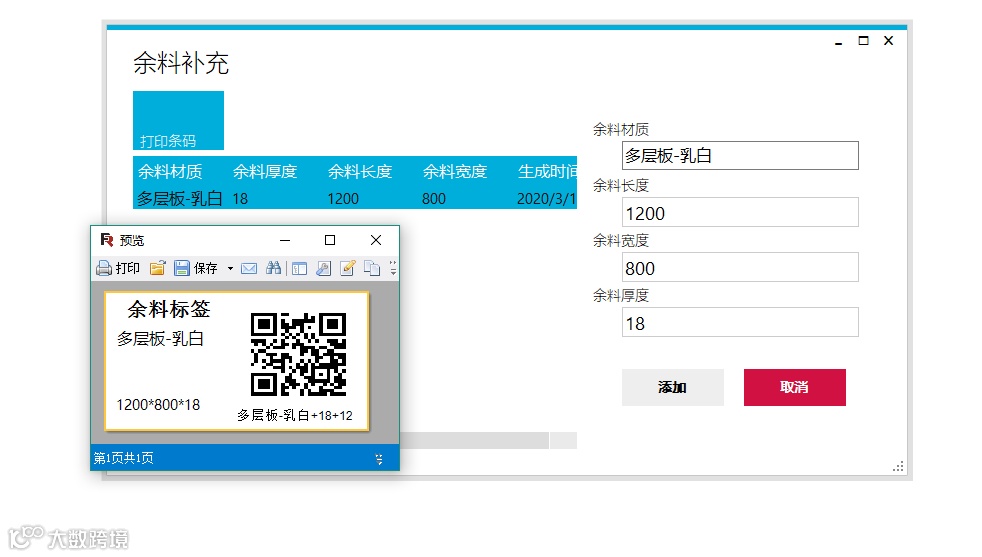The width and height of the screenshot is (982, 557).
Task: Close the 余料补充 main window
Action: tap(889, 41)
